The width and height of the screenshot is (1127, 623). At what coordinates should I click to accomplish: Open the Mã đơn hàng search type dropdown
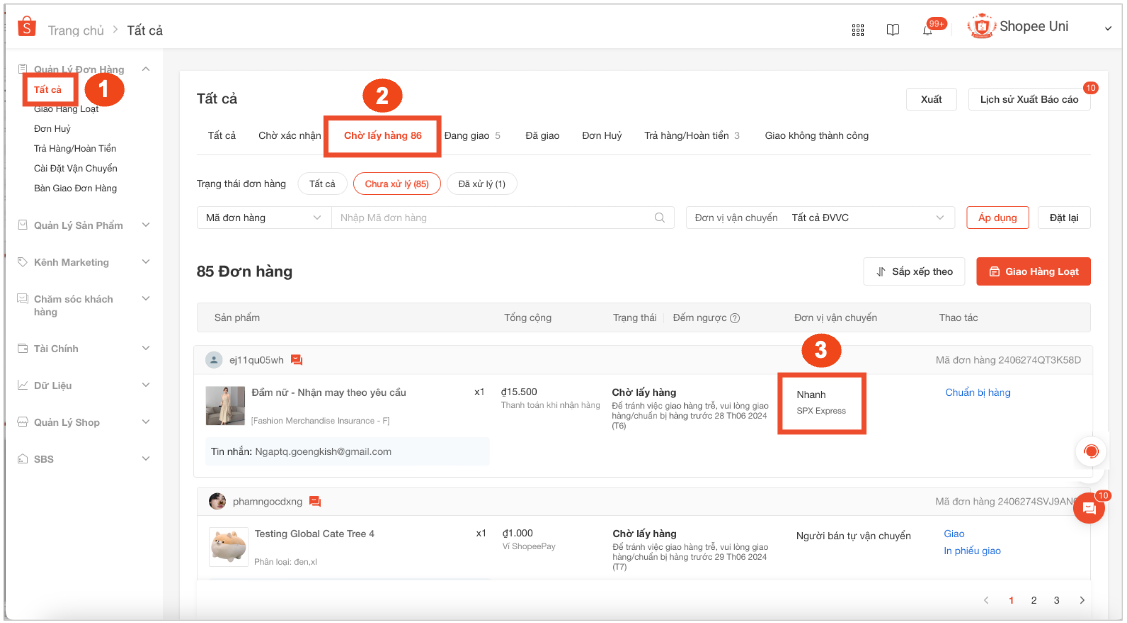262,217
